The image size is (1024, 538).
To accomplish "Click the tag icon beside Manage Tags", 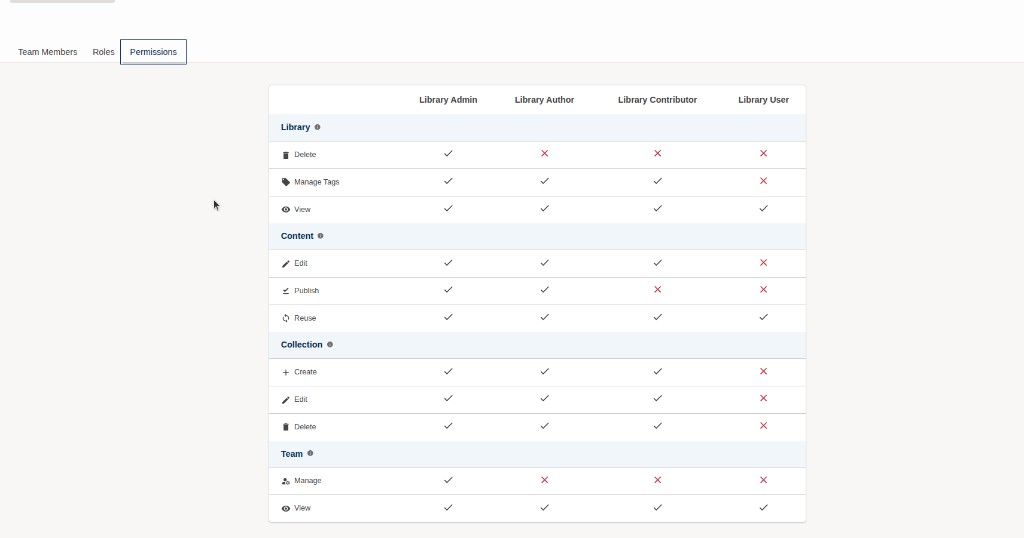I will click(285, 182).
